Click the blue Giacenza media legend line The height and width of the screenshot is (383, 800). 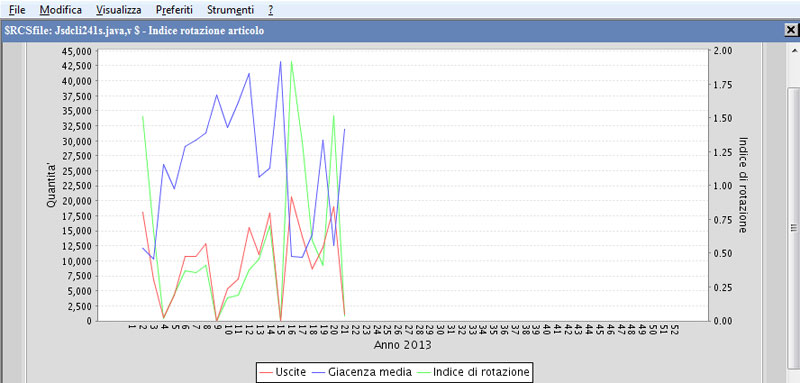pos(319,372)
